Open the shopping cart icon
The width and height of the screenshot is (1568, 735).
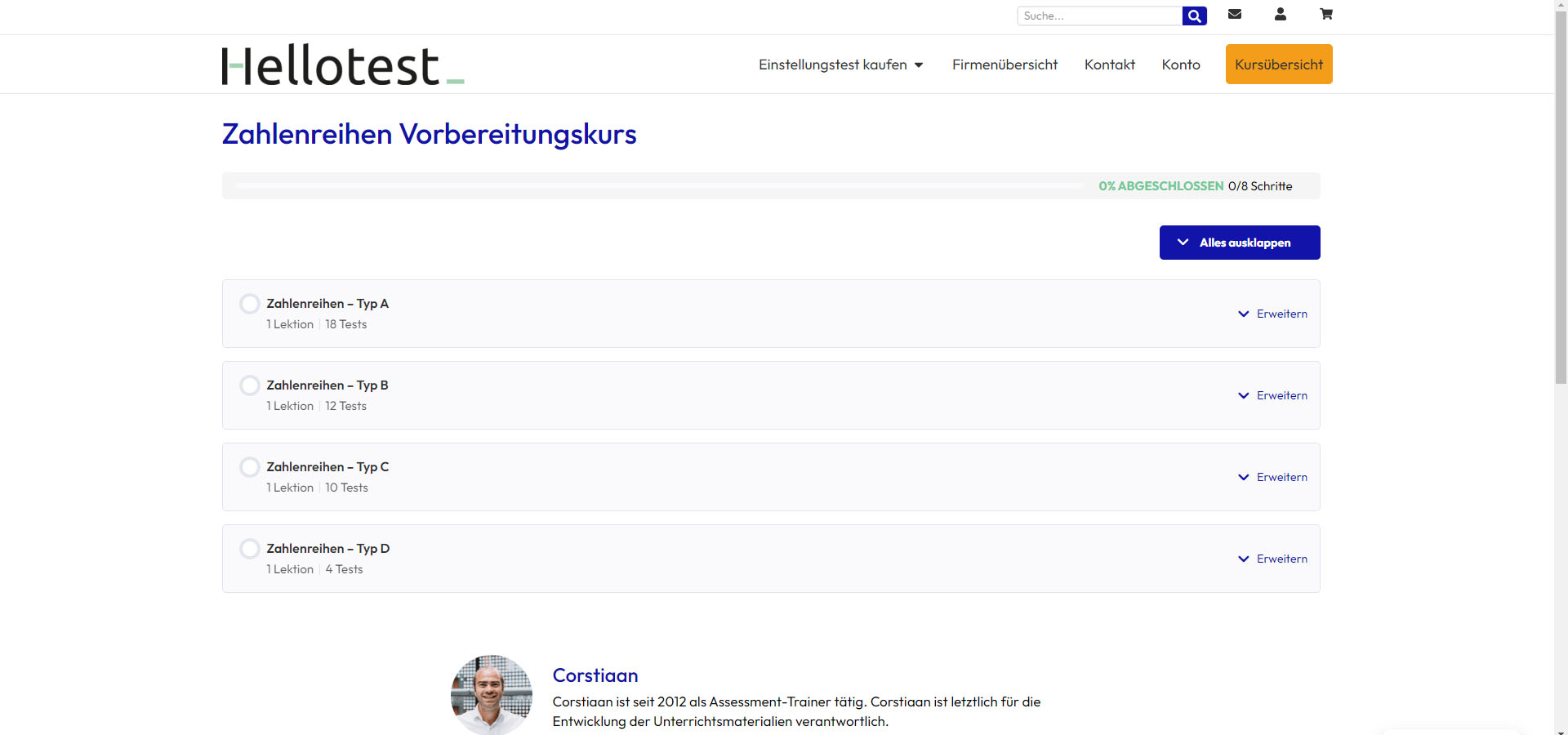pyautogui.click(x=1326, y=14)
